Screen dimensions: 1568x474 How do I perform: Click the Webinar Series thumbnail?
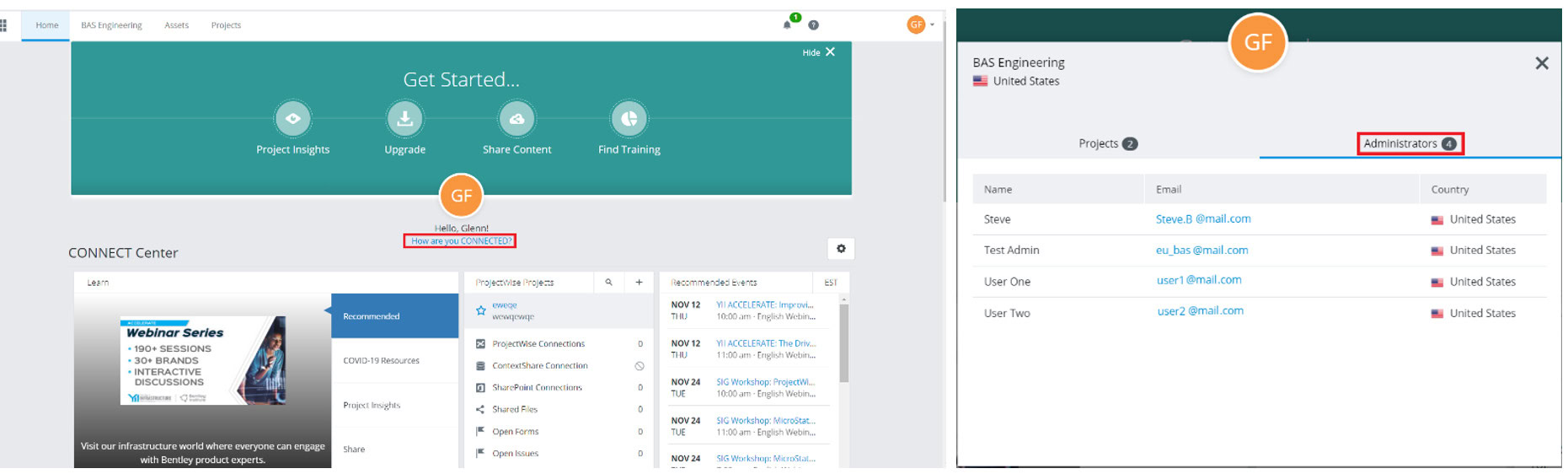click(202, 361)
